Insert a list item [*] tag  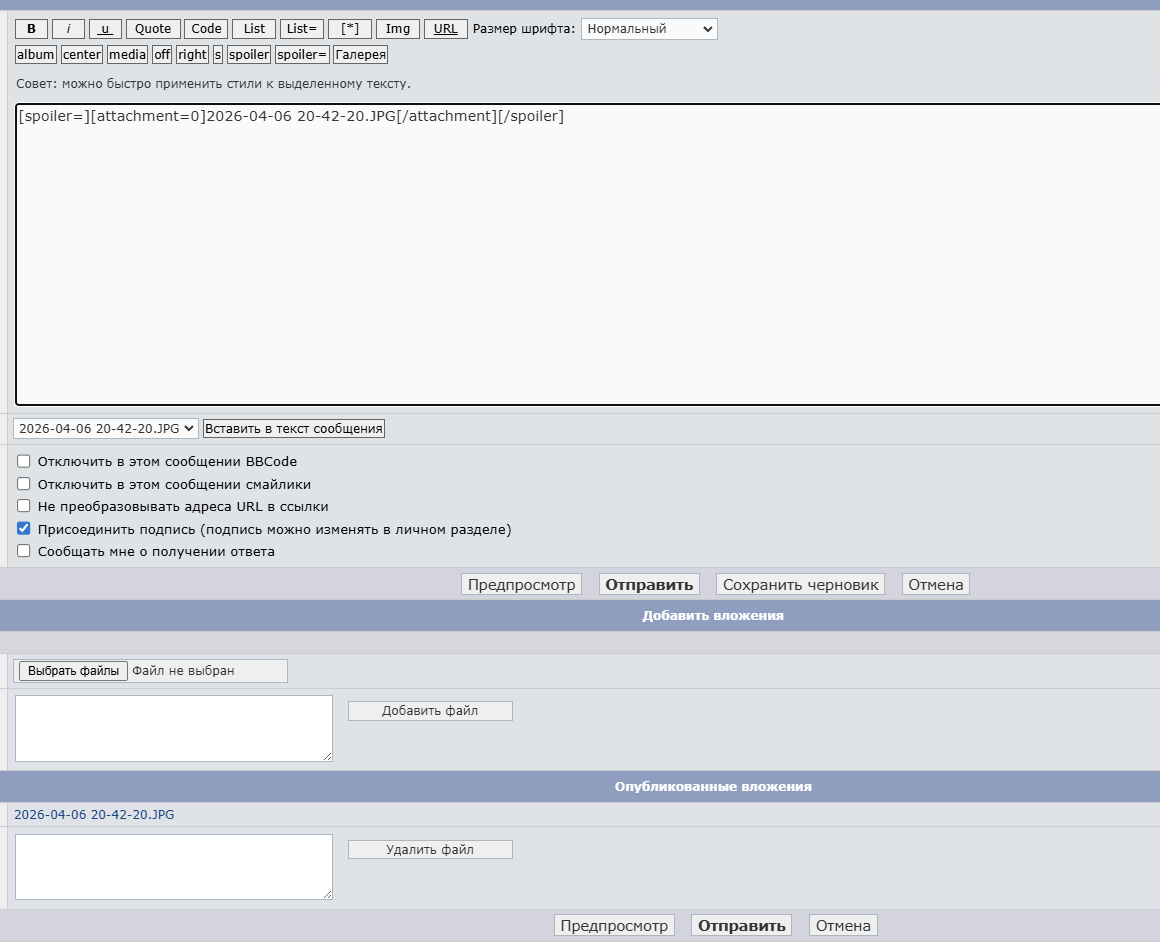click(350, 29)
